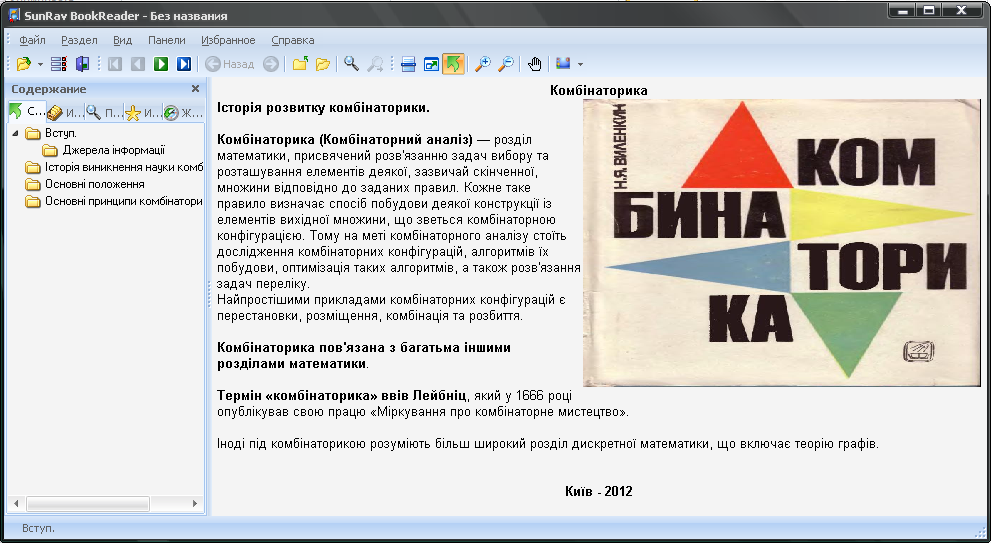The width and height of the screenshot is (991, 543).
Task: Jump to the last section with the blue arrow
Action: tap(184, 64)
